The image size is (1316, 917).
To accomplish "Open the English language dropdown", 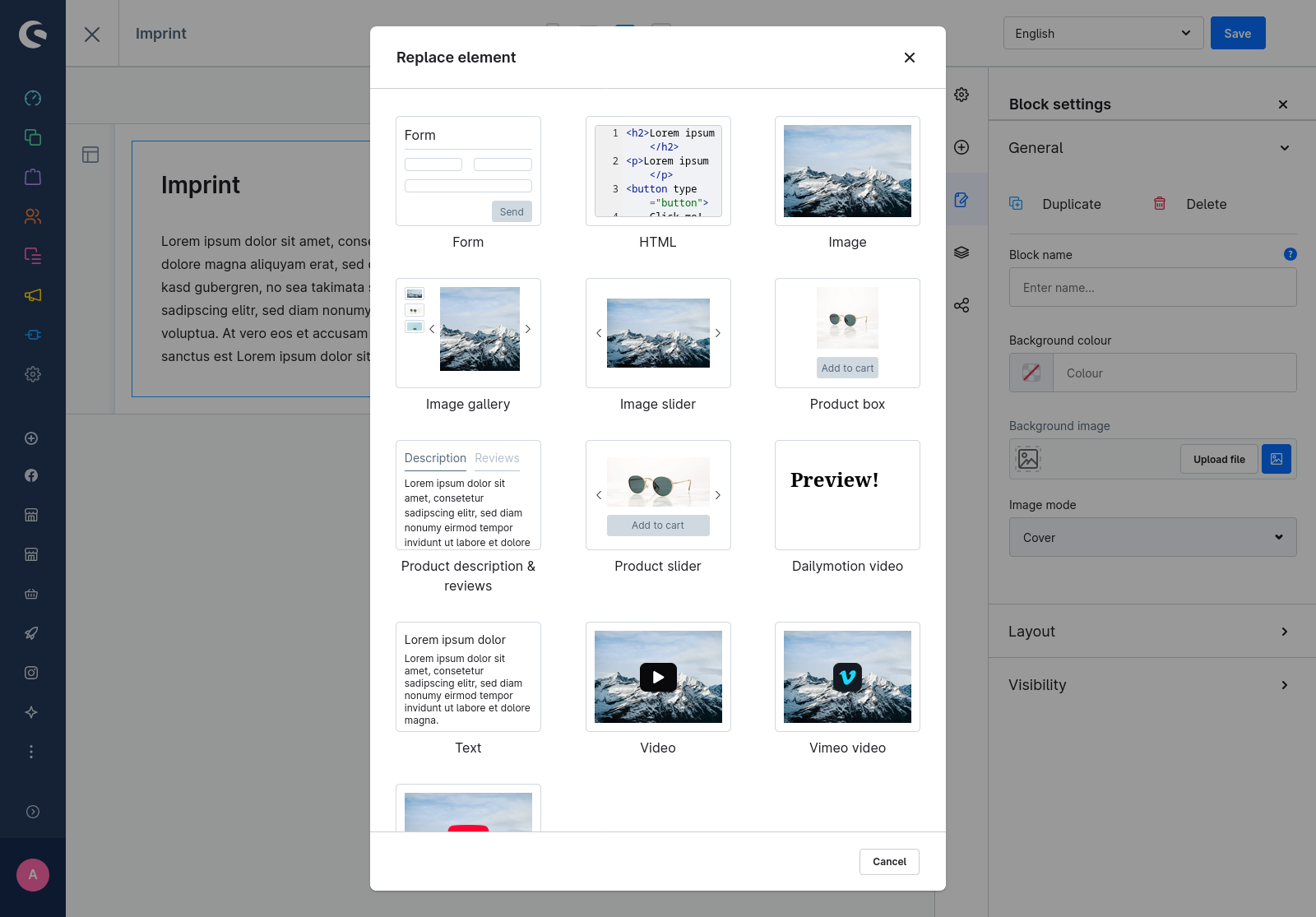I will pyautogui.click(x=1104, y=34).
